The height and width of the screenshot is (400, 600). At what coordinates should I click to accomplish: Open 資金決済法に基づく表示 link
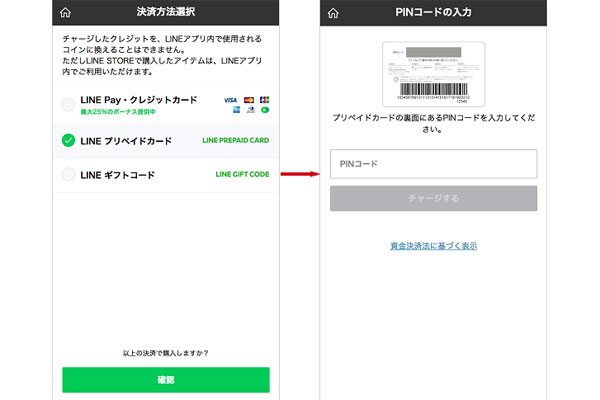(434, 246)
